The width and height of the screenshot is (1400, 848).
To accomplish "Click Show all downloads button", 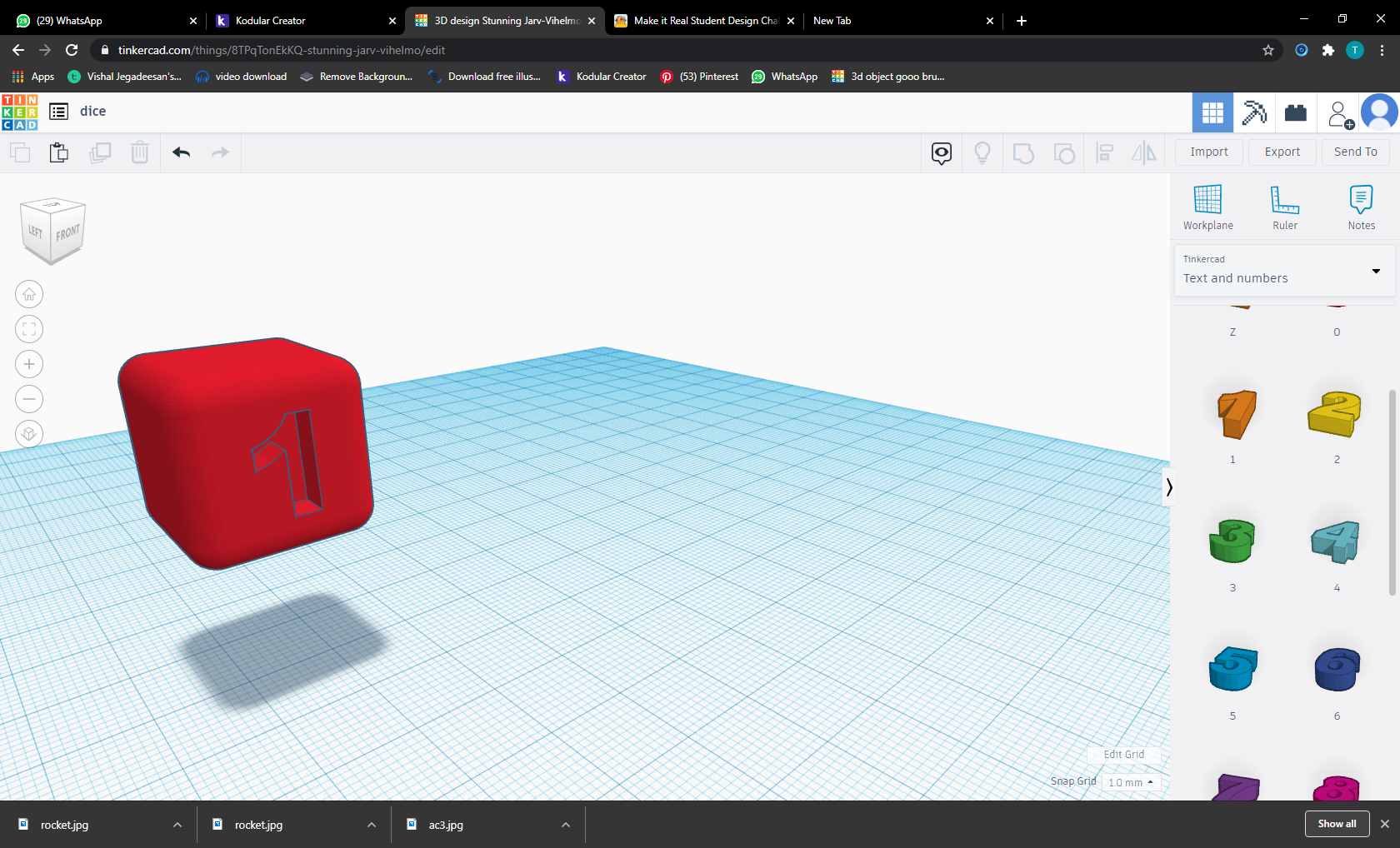I will tap(1337, 824).
